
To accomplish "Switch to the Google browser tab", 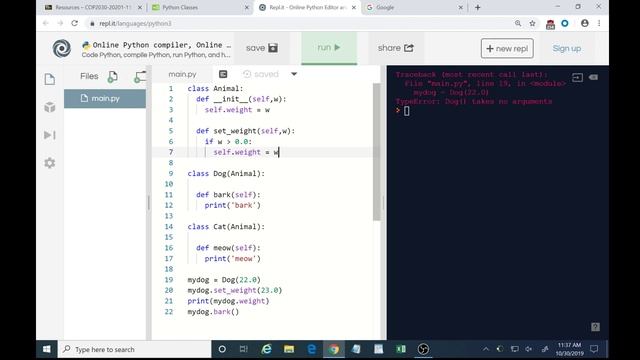I will [x=414, y=7].
